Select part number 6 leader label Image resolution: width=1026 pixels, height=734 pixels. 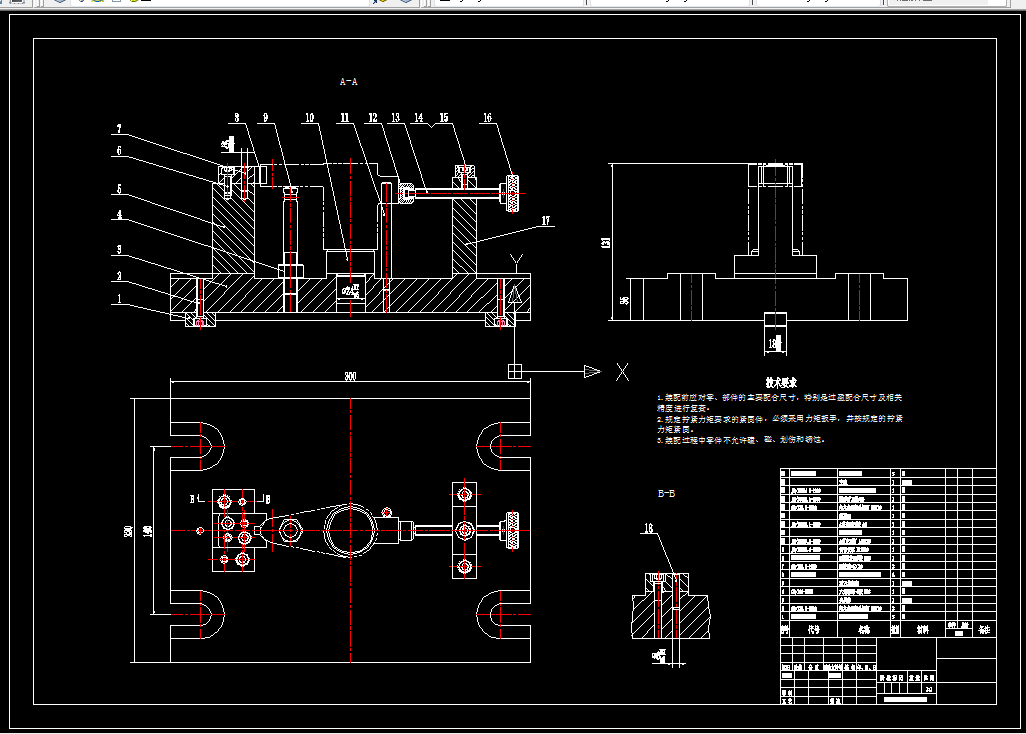[x=119, y=150]
